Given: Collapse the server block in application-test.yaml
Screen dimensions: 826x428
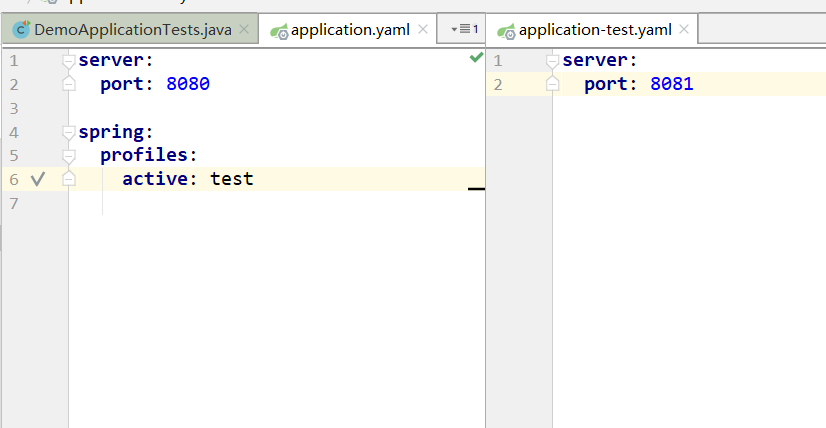Looking at the screenshot, I should click(552, 61).
